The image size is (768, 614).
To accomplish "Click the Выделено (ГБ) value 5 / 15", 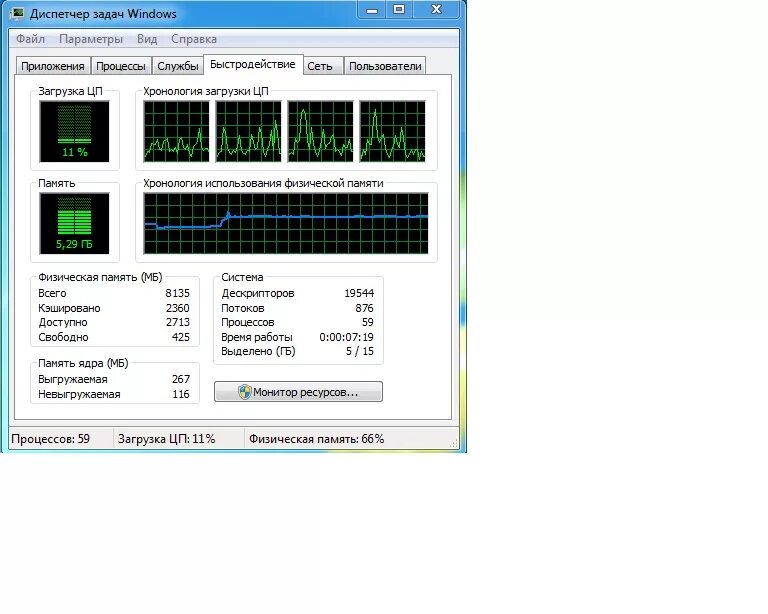I will tap(360, 351).
